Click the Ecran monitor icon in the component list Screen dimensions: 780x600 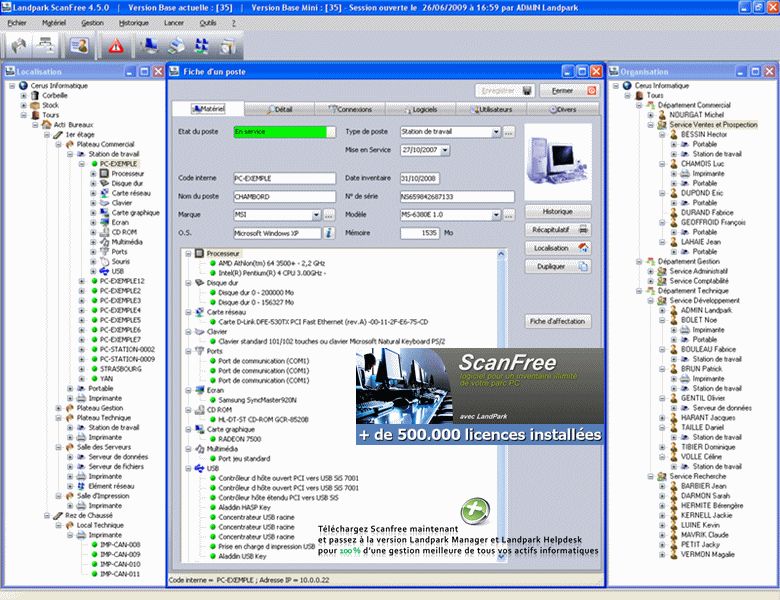(x=199, y=390)
